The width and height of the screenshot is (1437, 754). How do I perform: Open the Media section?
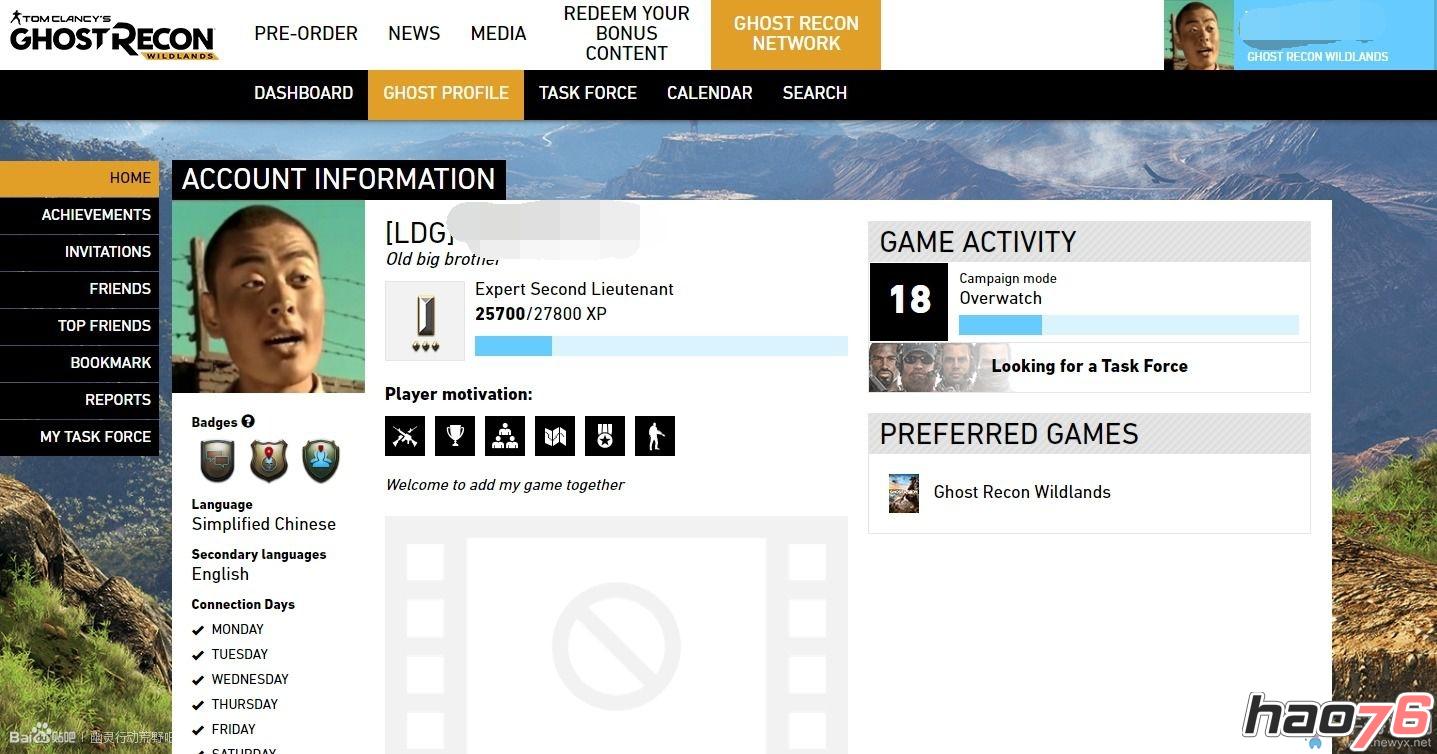(x=498, y=34)
